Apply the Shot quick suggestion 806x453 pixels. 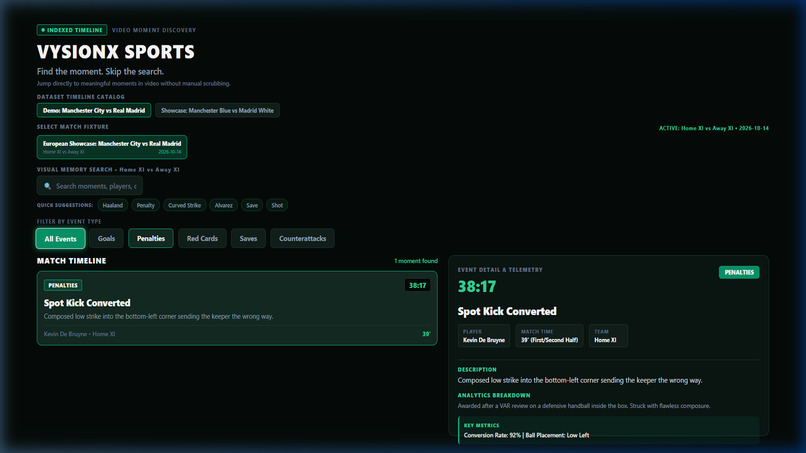(x=277, y=205)
